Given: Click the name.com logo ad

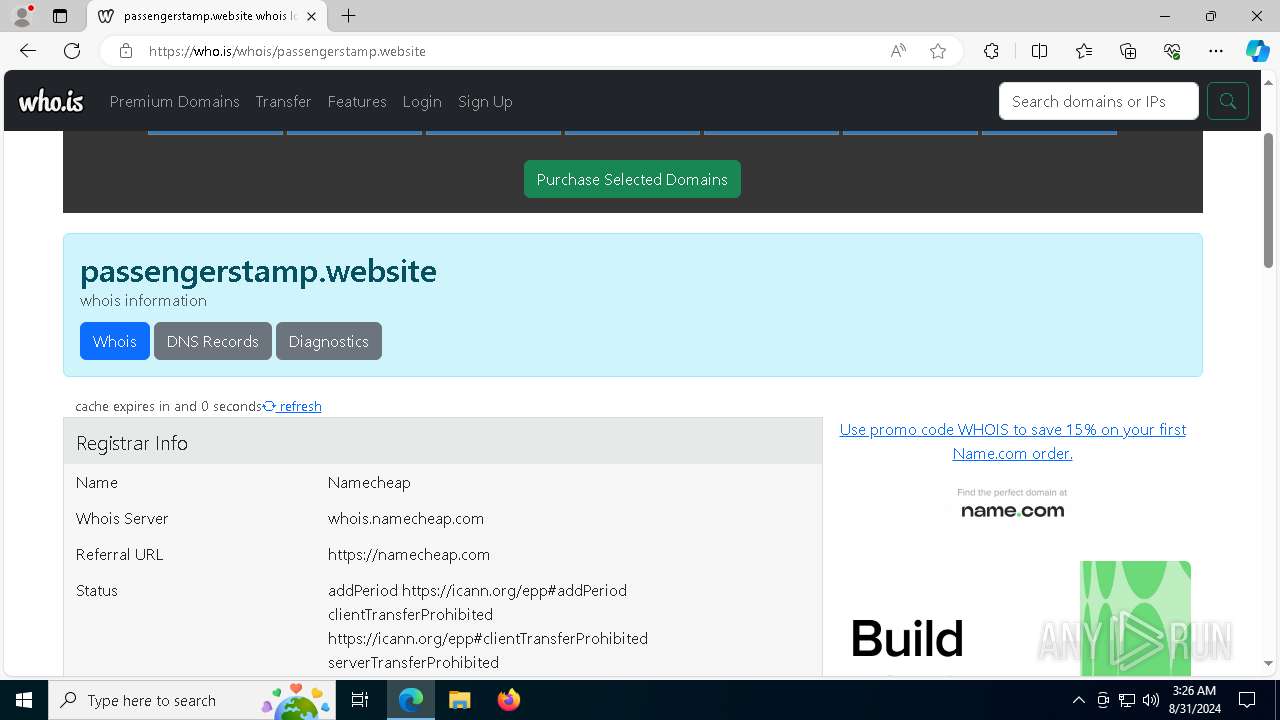Looking at the screenshot, I should (x=1012, y=504).
